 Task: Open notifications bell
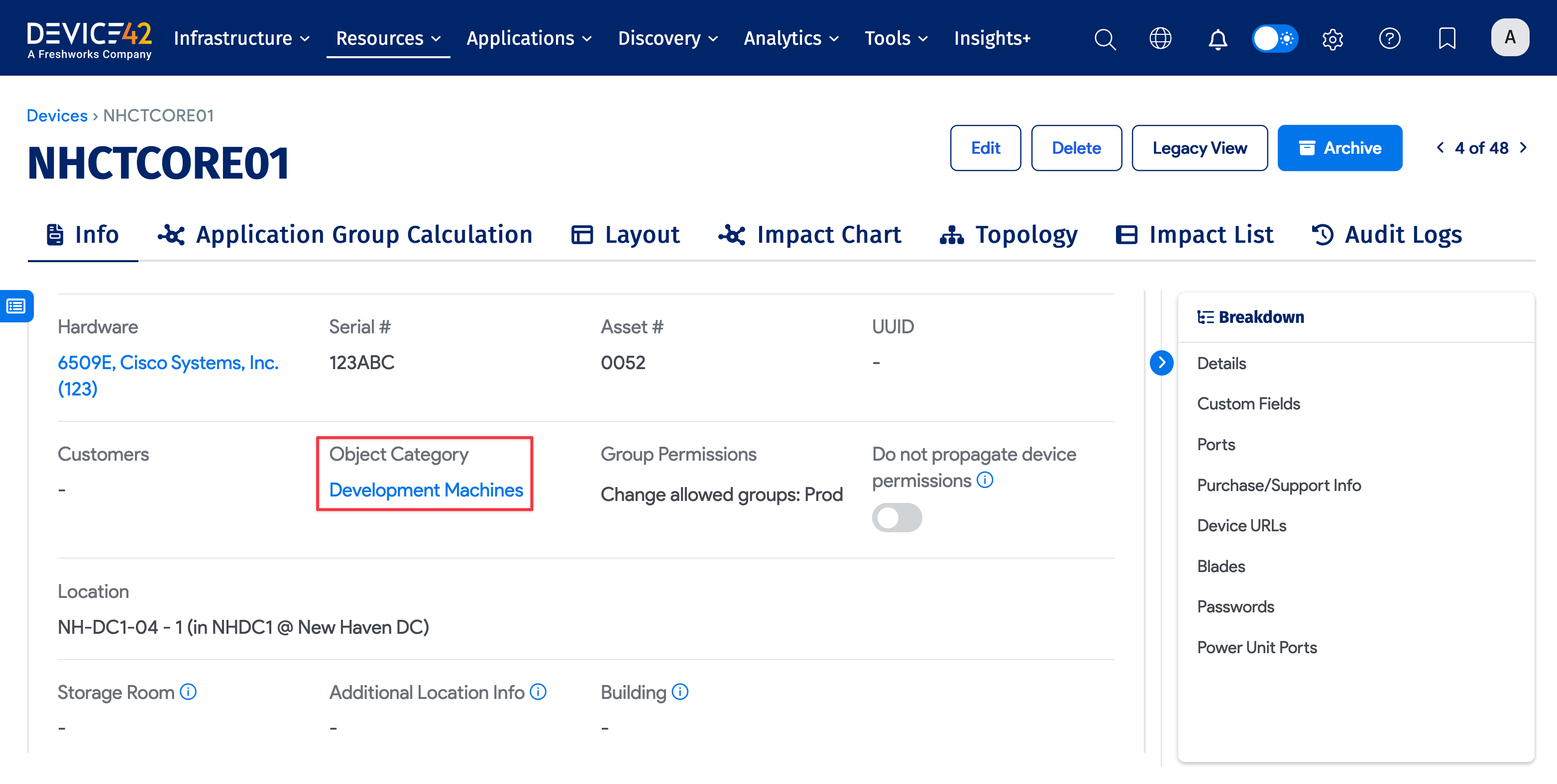pyautogui.click(x=1218, y=38)
